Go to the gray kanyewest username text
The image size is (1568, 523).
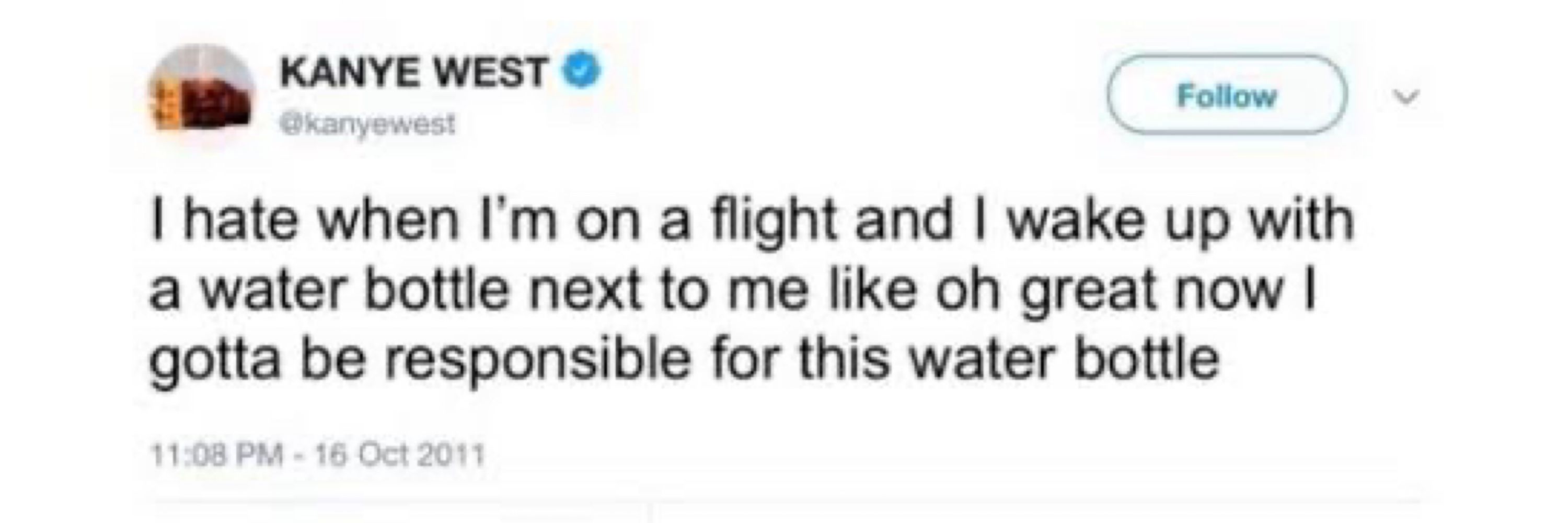pyautogui.click(x=367, y=126)
